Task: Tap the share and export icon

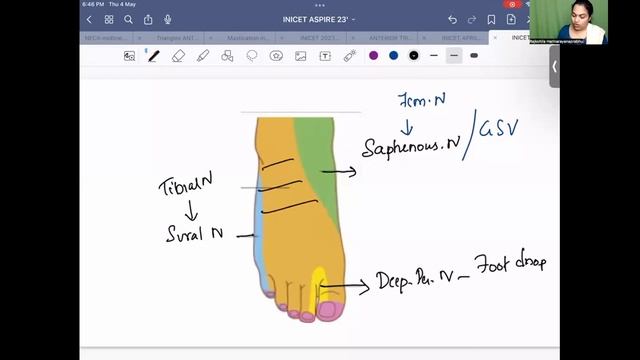Action: 148,19
